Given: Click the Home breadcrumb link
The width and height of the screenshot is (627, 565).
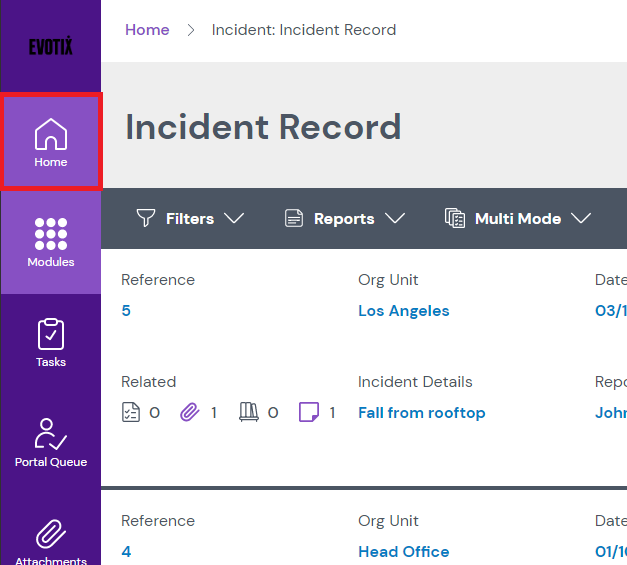Looking at the screenshot, I should click(x=147, y=30).
